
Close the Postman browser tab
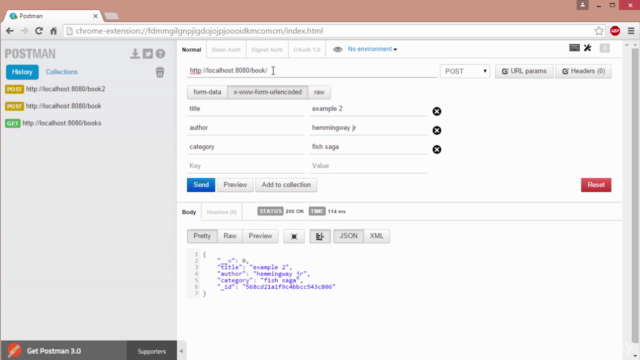pos(96,16)
